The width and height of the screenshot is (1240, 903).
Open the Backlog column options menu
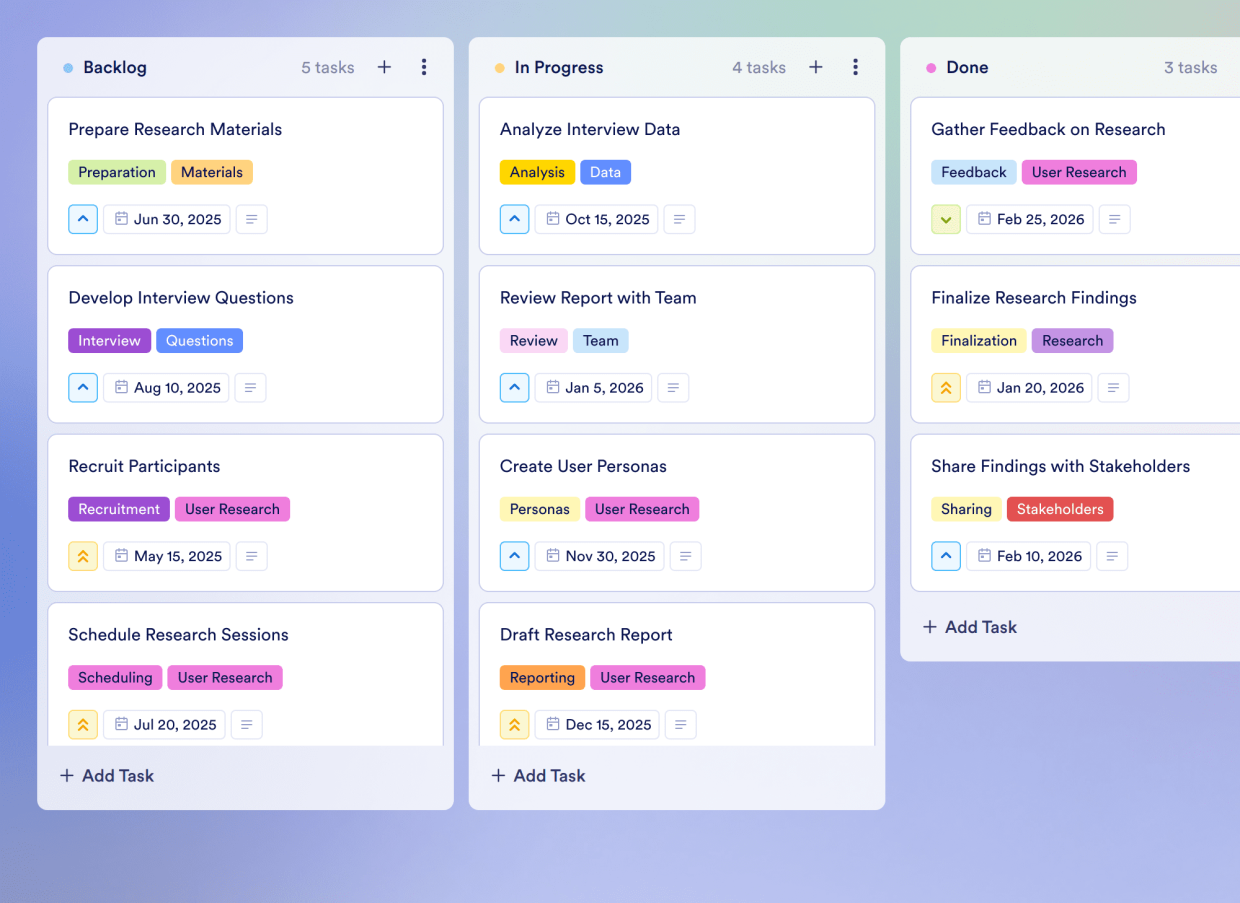(x=424, y=67)
